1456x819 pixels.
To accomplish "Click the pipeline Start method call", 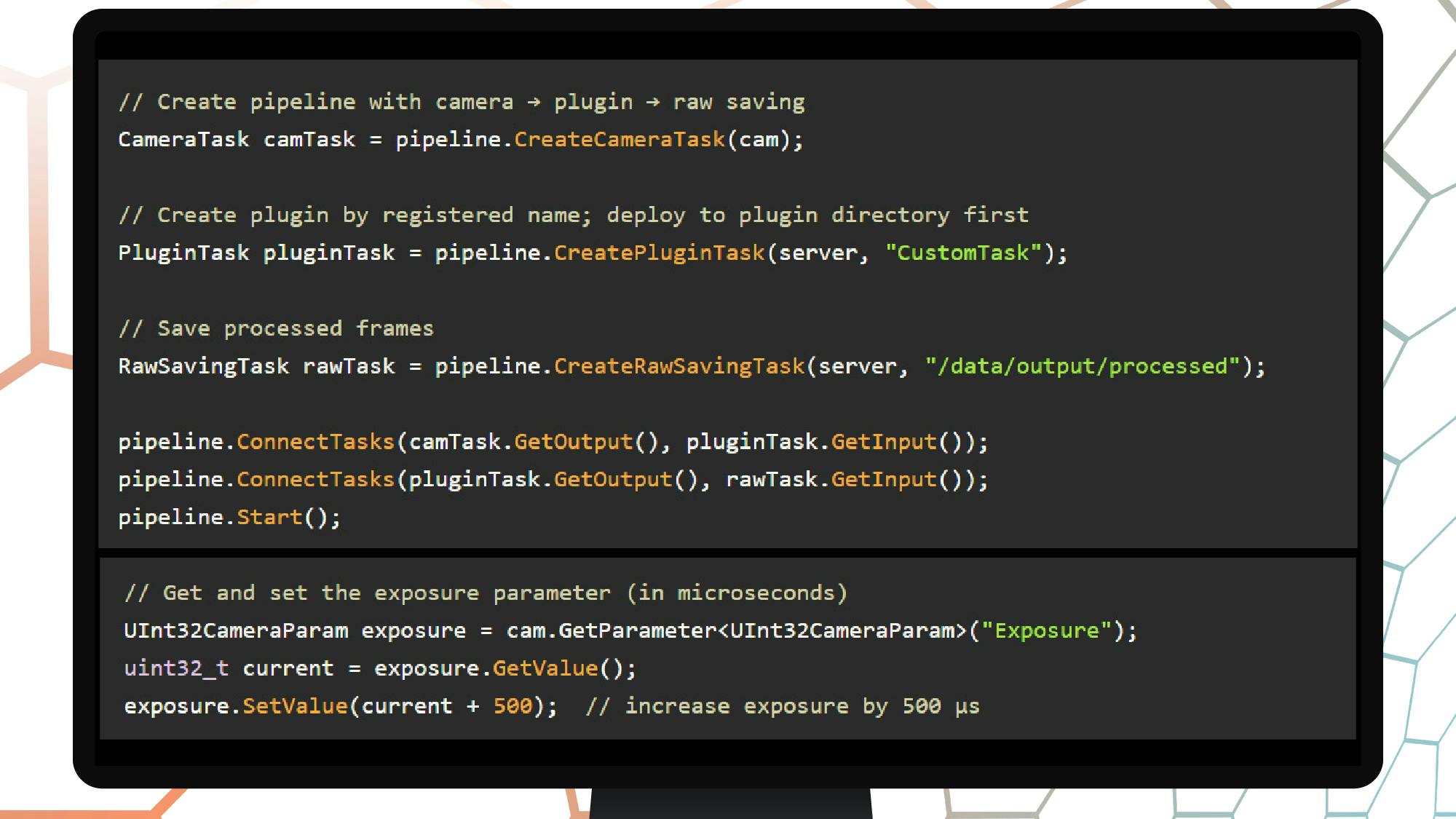I will click(x=269, y=518).
